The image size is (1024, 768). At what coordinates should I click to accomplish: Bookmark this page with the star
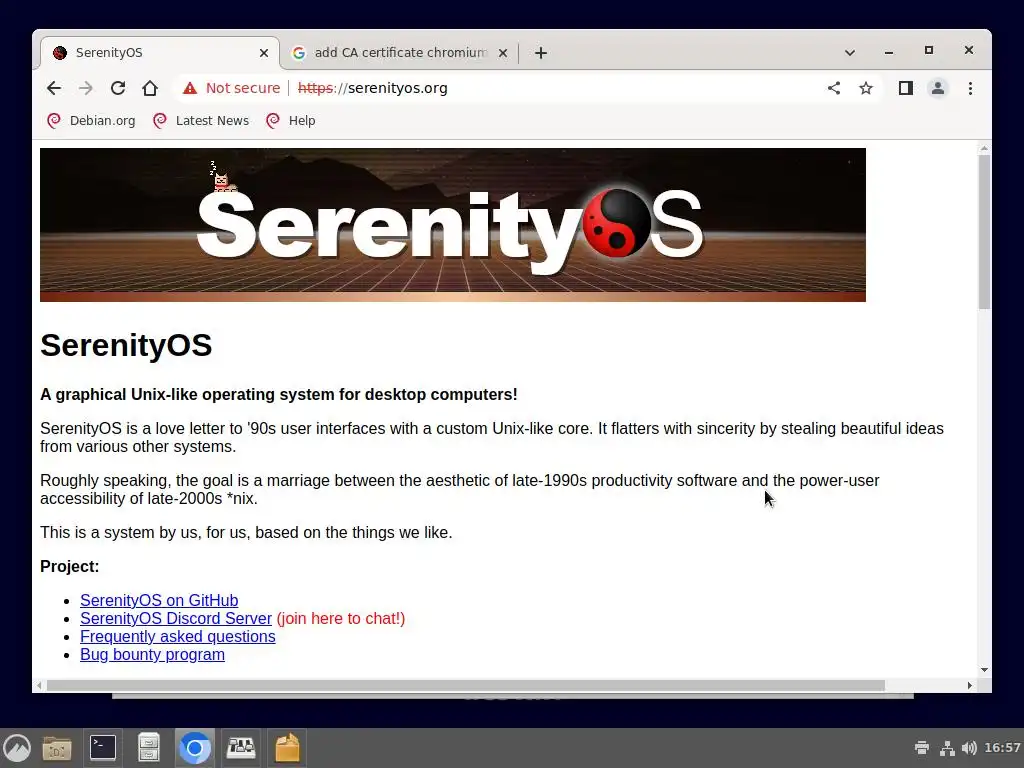pos(866,88)
